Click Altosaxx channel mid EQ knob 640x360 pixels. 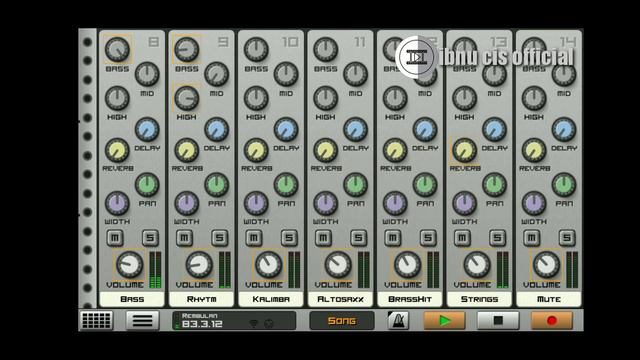click(355, 74)
